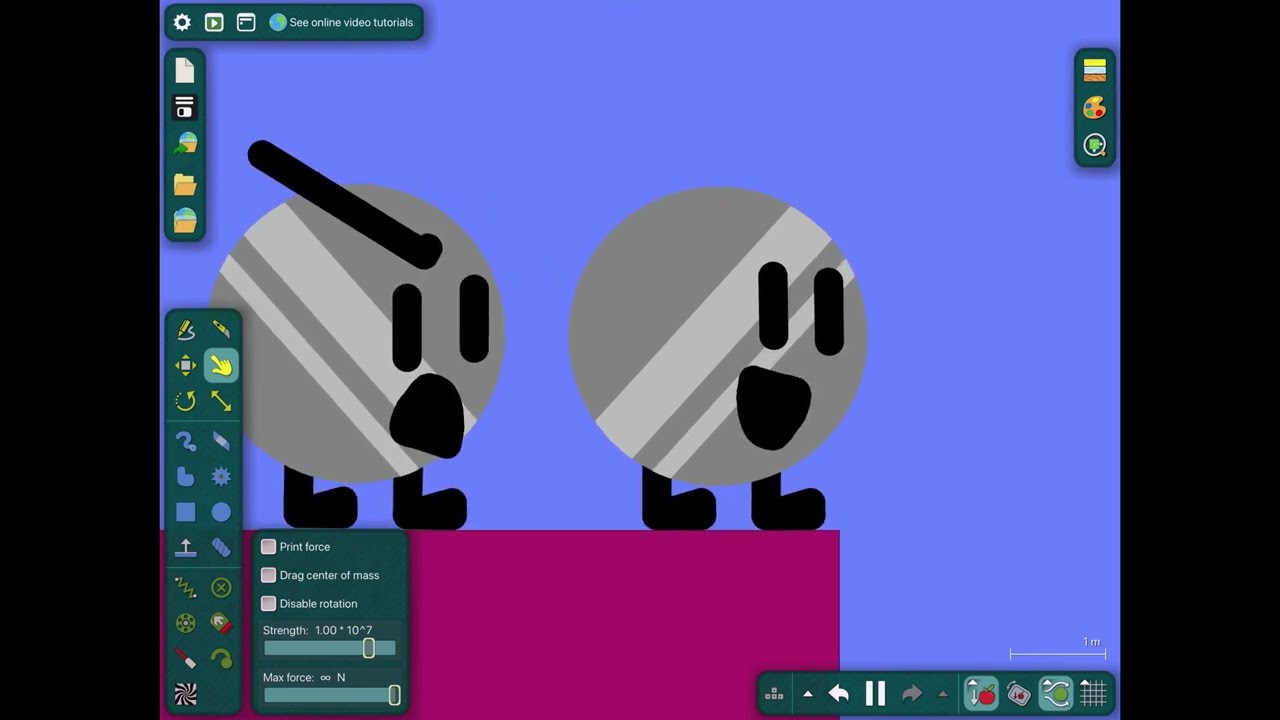Click the 'Max force: ∞ N' label
This screenshot has height=720, width=1280.
(x=304, y=677)
